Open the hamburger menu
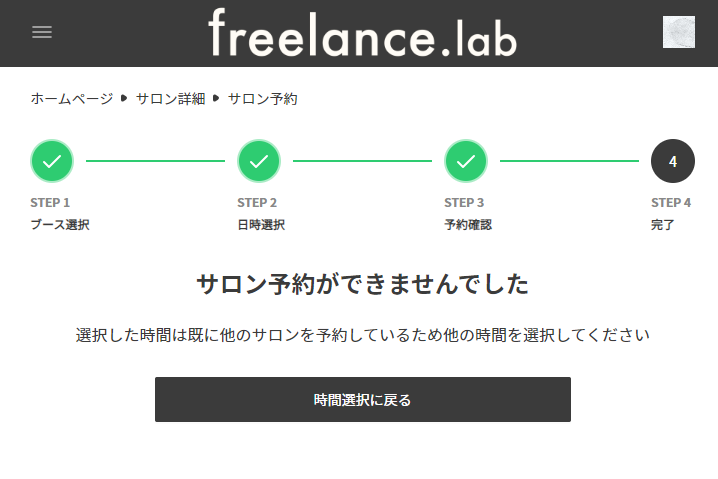Viewport: 718px width, 479px height. [x=42, y=32]
